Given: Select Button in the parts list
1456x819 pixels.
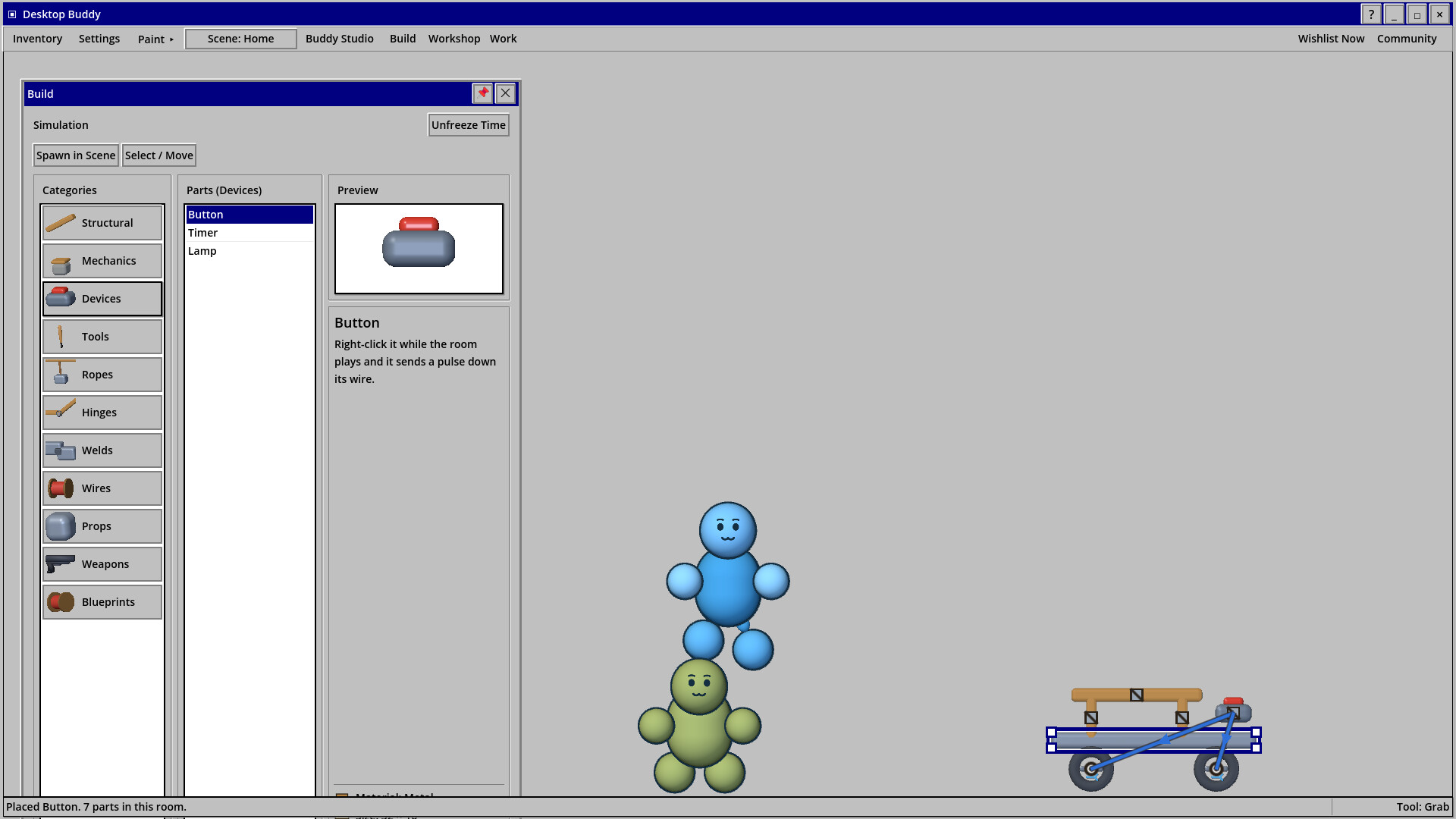Looking at the screenshot, I should point(249,215).
